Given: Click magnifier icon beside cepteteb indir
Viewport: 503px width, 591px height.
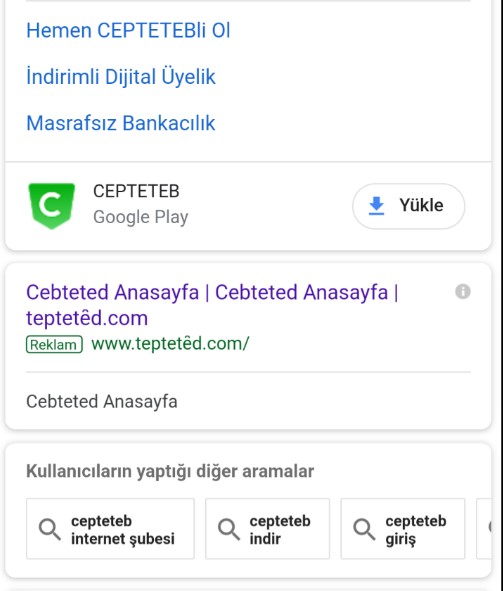Looking at the screenshot, I should tap(229, 529).
